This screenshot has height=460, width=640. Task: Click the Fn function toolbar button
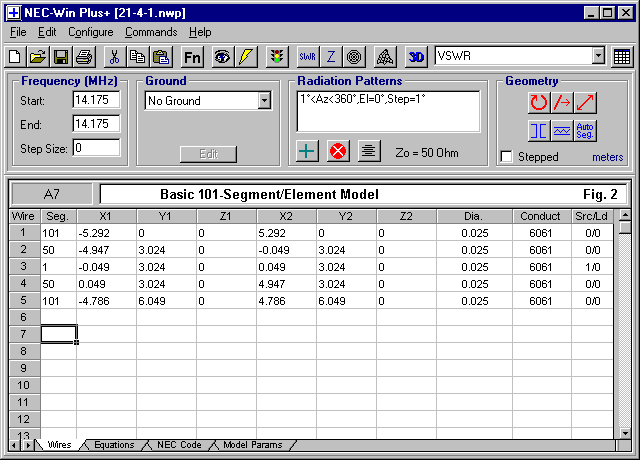tap(192, 57)
